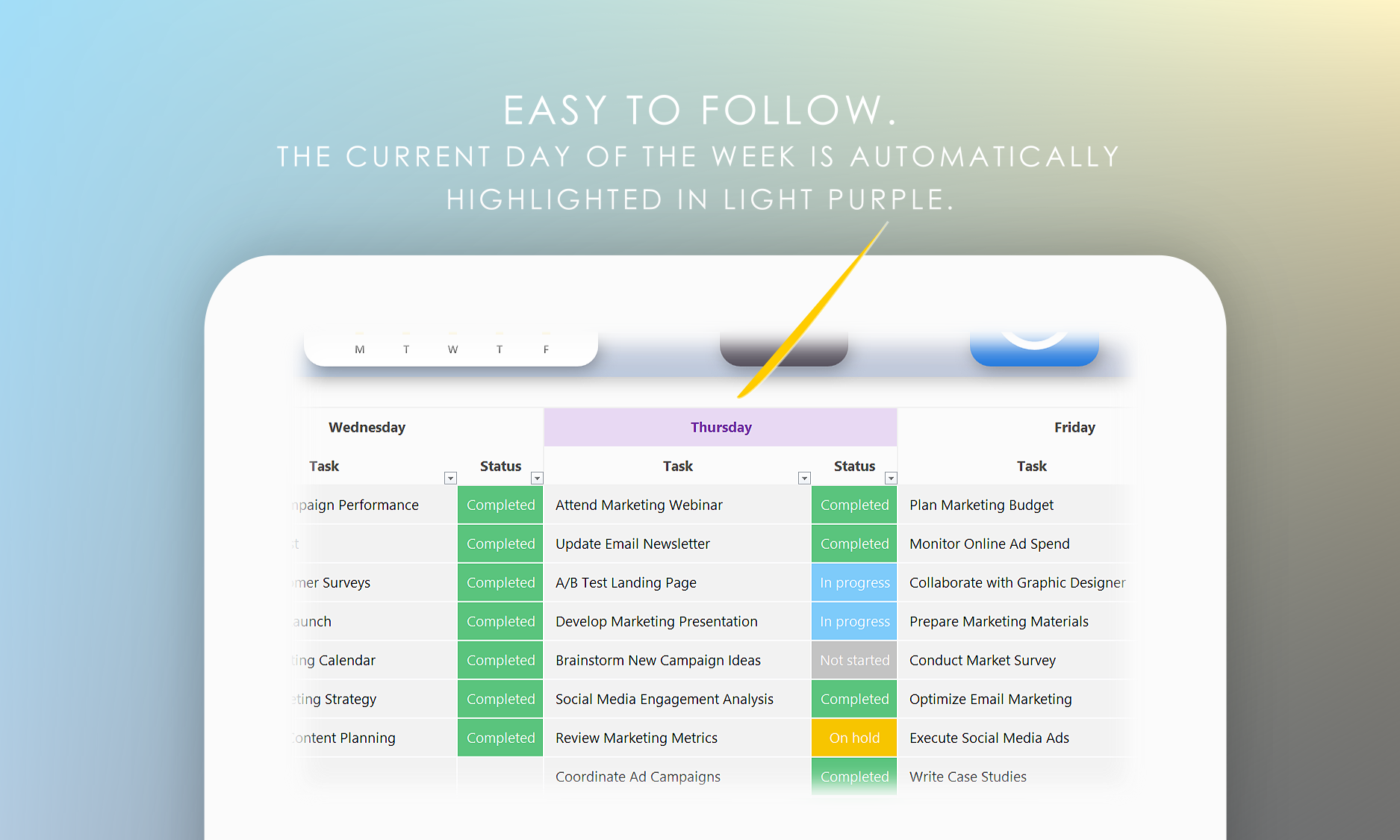Select the Update Email Newsletter task cell
The height and width of the screenshot is (840, 1400).
tap(632, 544)
